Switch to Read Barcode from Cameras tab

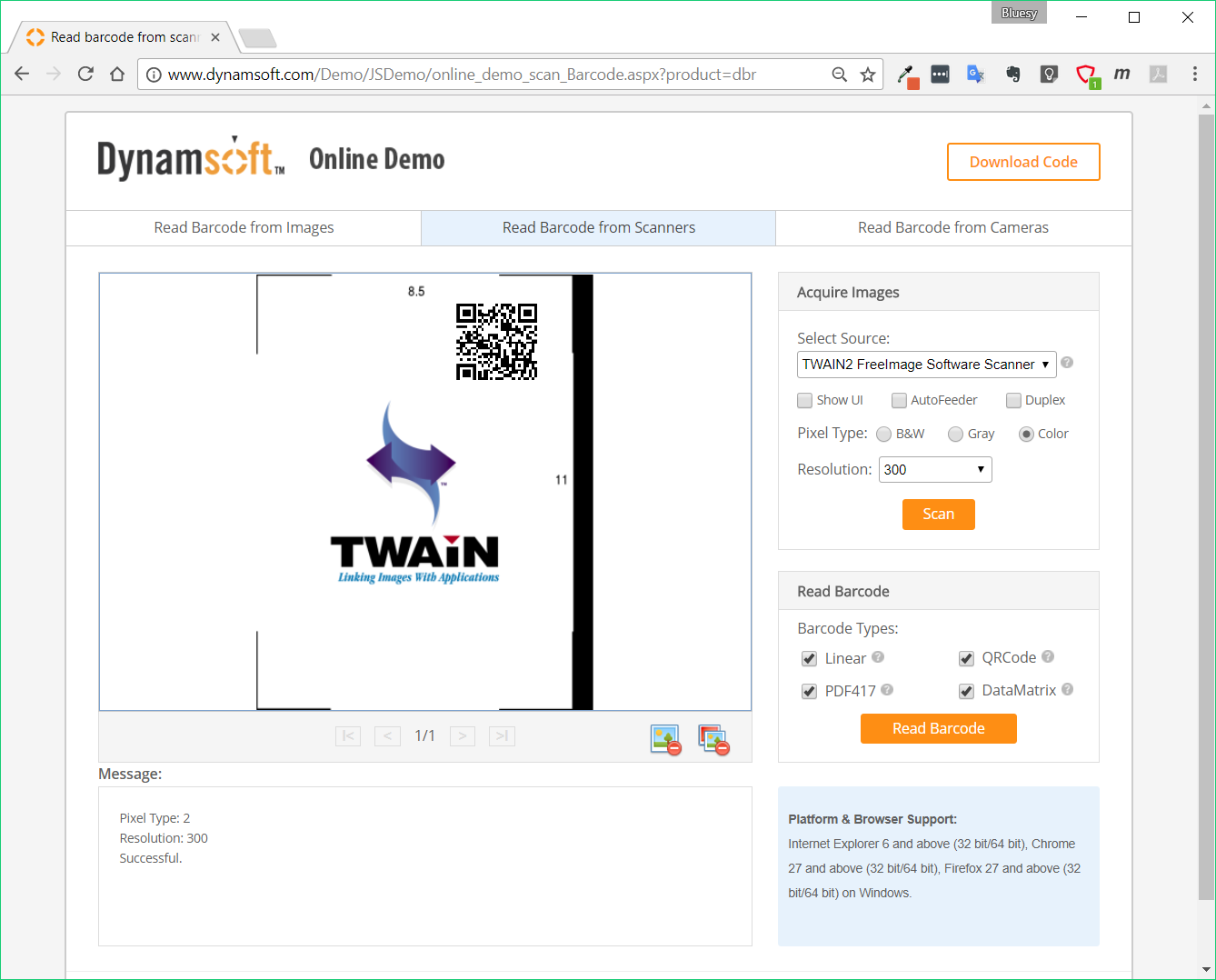[x=952, y=228]
